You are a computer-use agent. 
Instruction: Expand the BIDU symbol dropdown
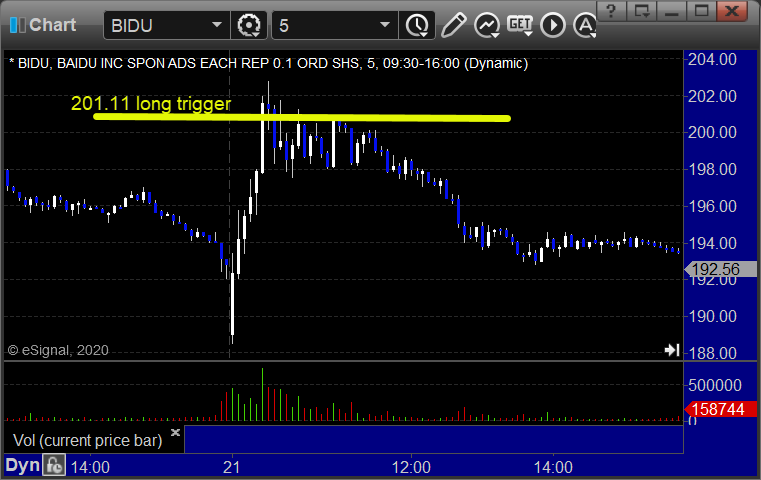tap(217, 25)
